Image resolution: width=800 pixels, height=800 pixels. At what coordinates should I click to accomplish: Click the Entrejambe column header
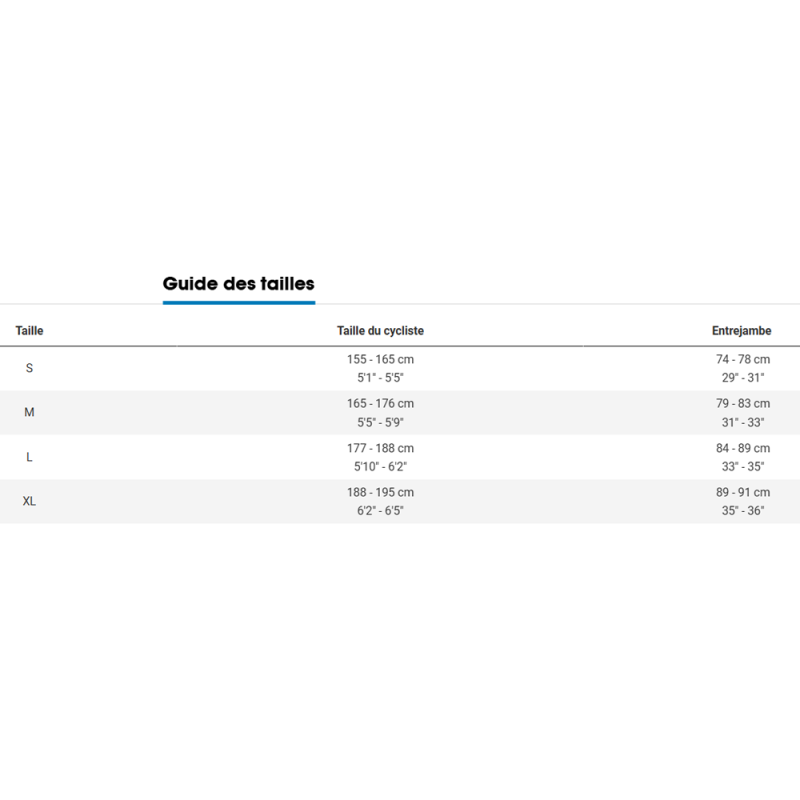(741, 331)
